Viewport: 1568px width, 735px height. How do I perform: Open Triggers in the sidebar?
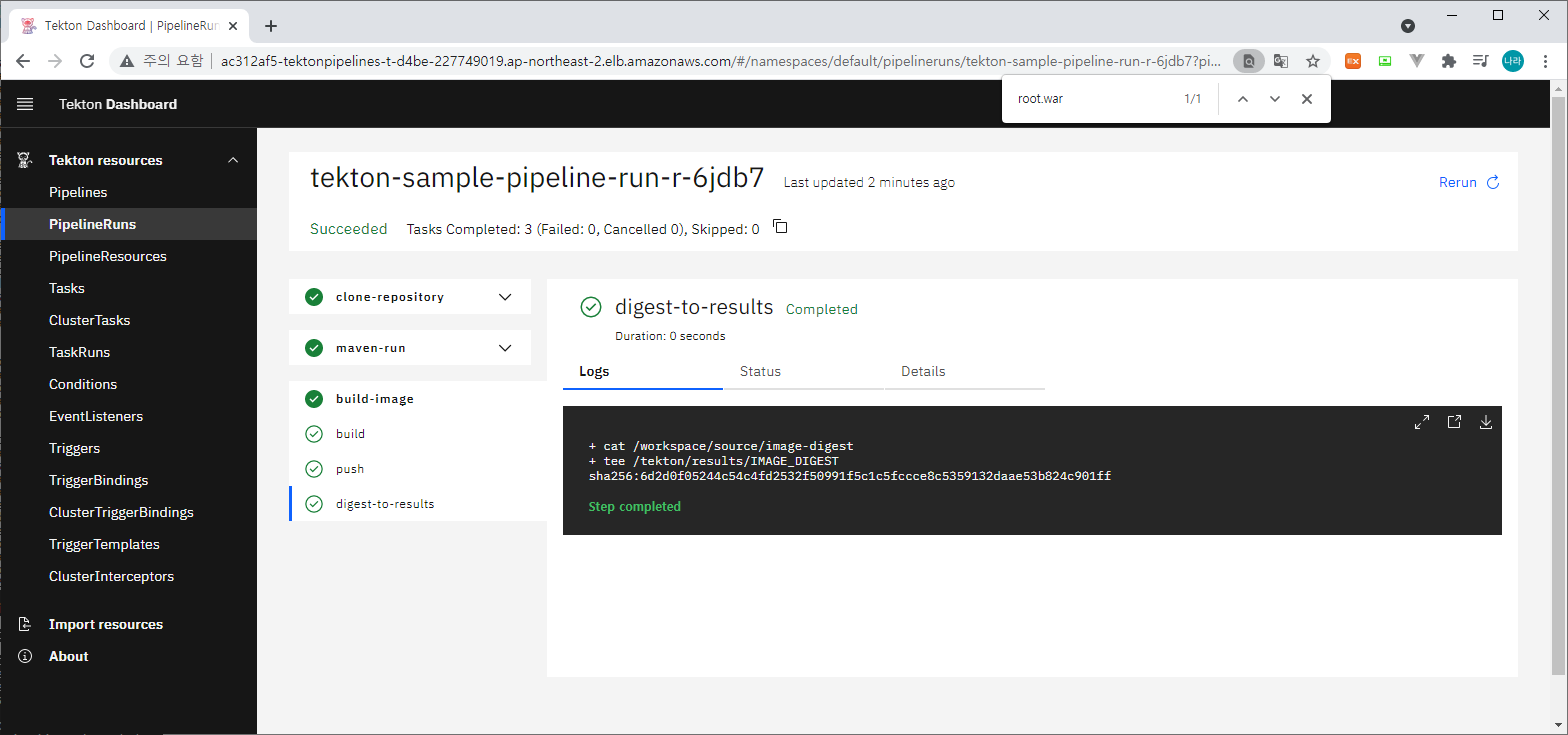tap(128, 448)
